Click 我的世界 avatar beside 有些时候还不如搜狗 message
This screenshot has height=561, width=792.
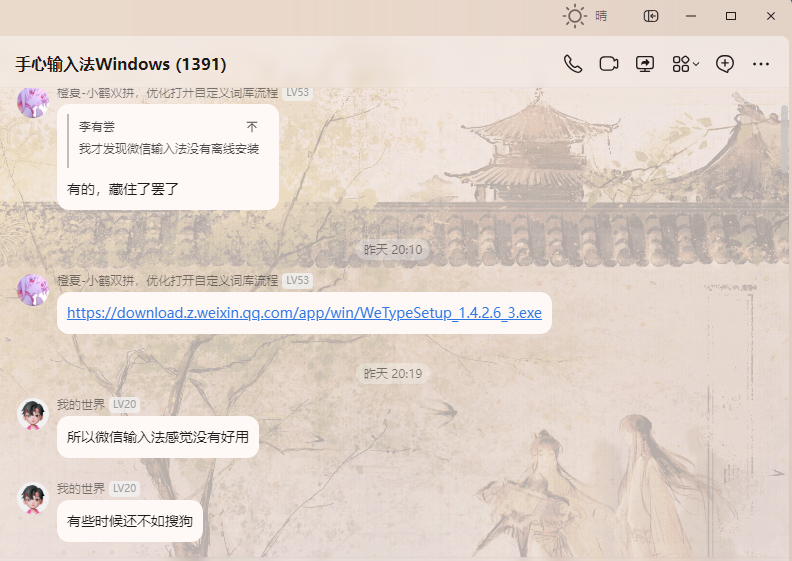[x=33, y=498]
